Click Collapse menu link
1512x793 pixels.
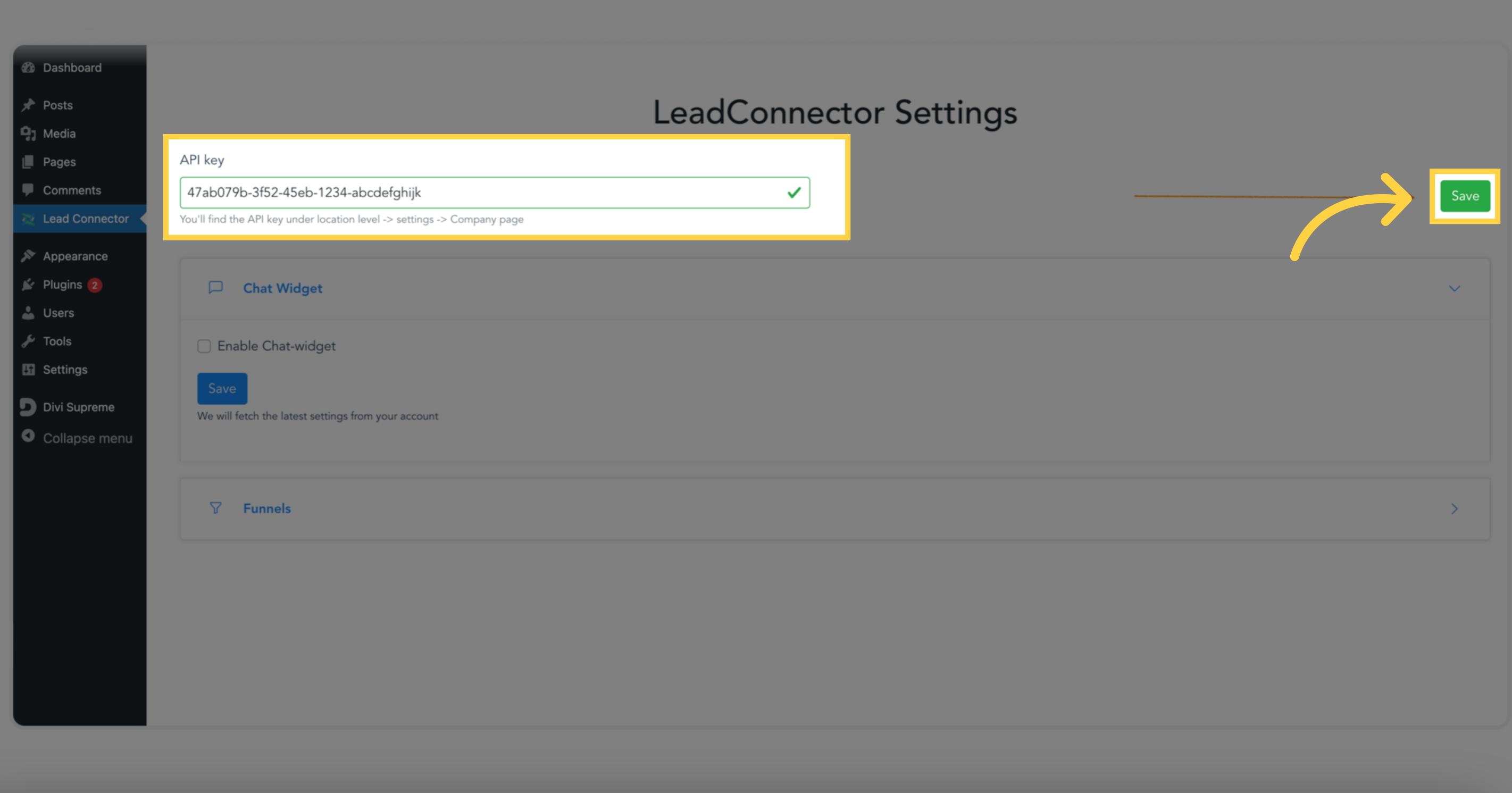coord(80,438)
